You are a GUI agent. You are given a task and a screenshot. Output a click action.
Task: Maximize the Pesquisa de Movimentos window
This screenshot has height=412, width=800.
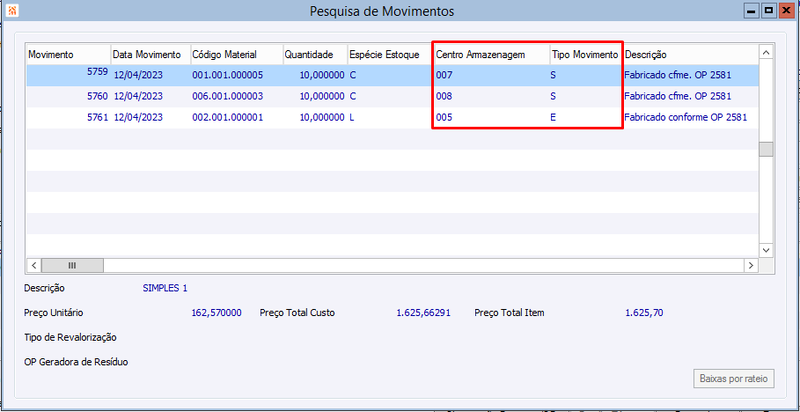tap(768, 11)
